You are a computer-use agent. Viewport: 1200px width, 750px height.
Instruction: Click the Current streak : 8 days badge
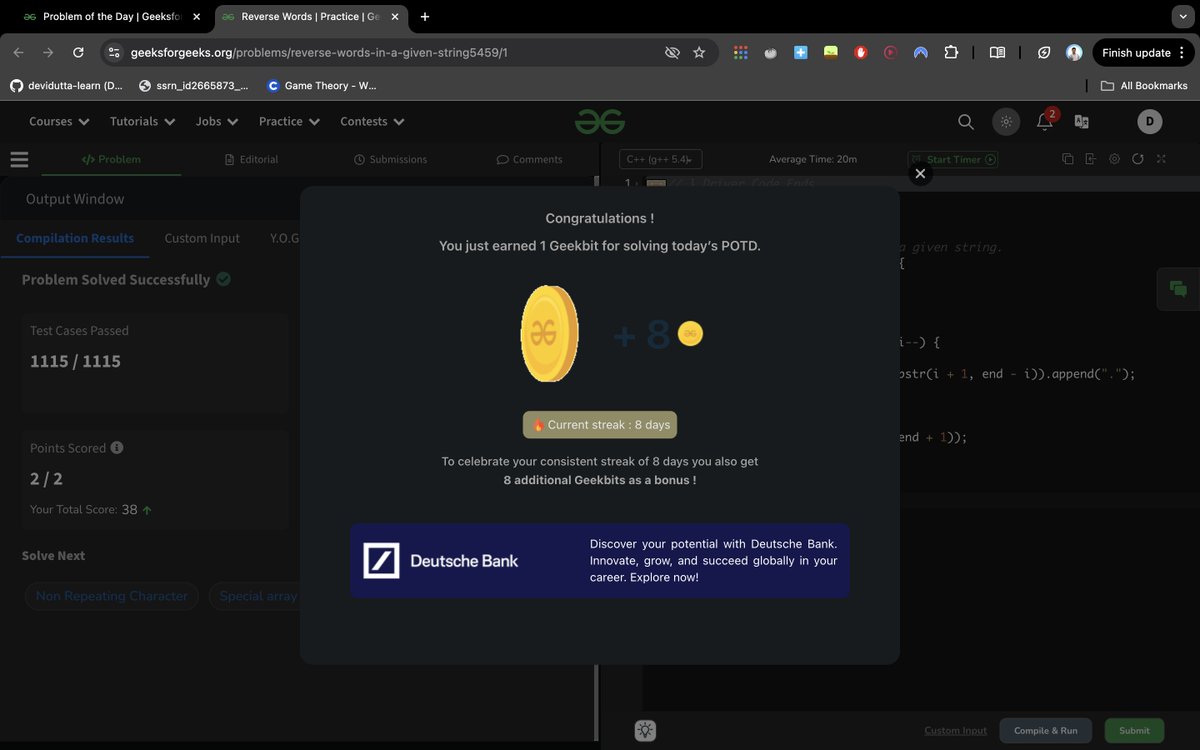pyautogui.click(x=600, y=425)
